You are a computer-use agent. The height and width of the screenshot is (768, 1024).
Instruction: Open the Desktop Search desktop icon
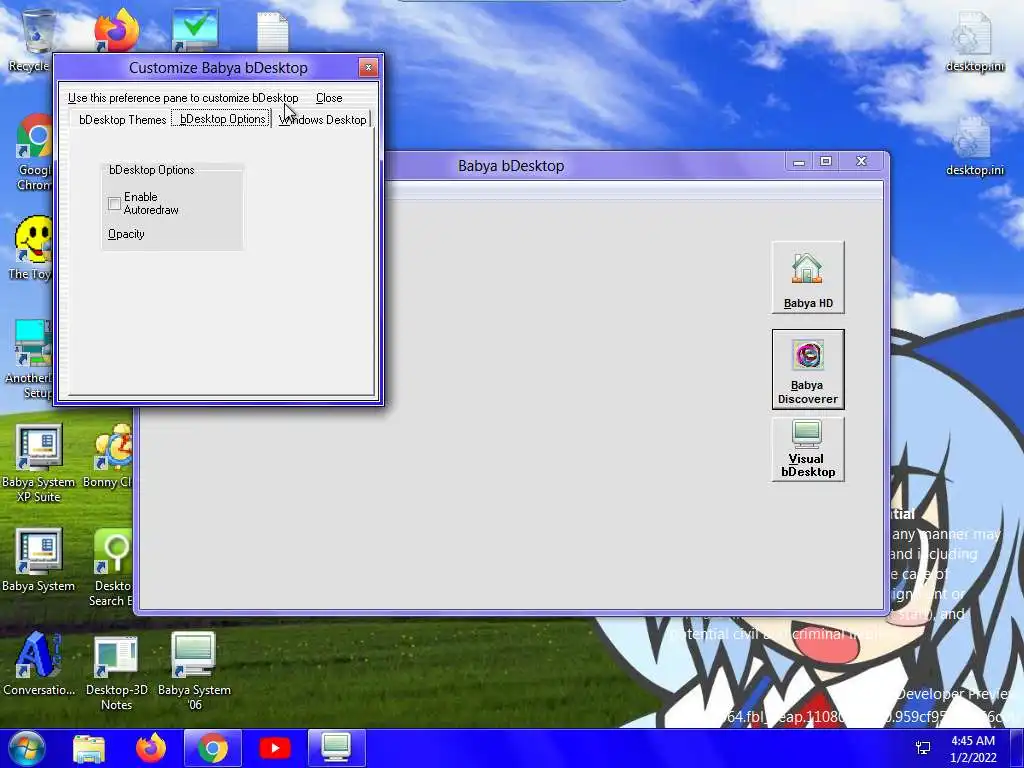[112, 568]
